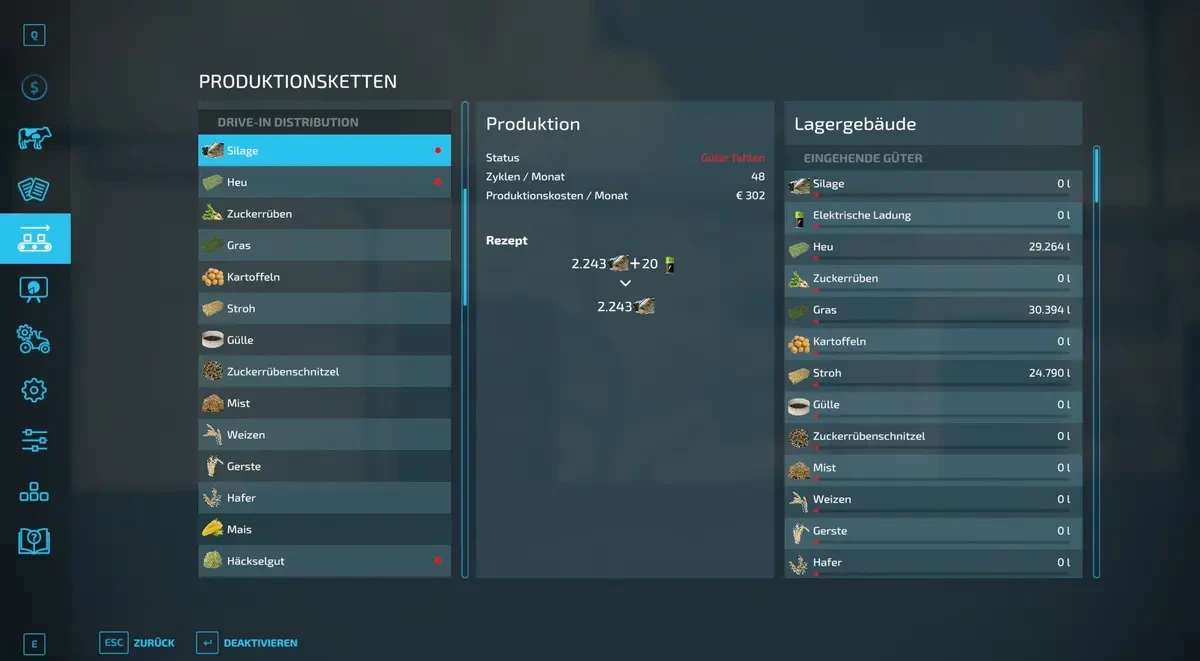Toggle the Häckselgut production red status dot
The image size is (1200, 661).
pyautogui.click(x=438, y=561)
